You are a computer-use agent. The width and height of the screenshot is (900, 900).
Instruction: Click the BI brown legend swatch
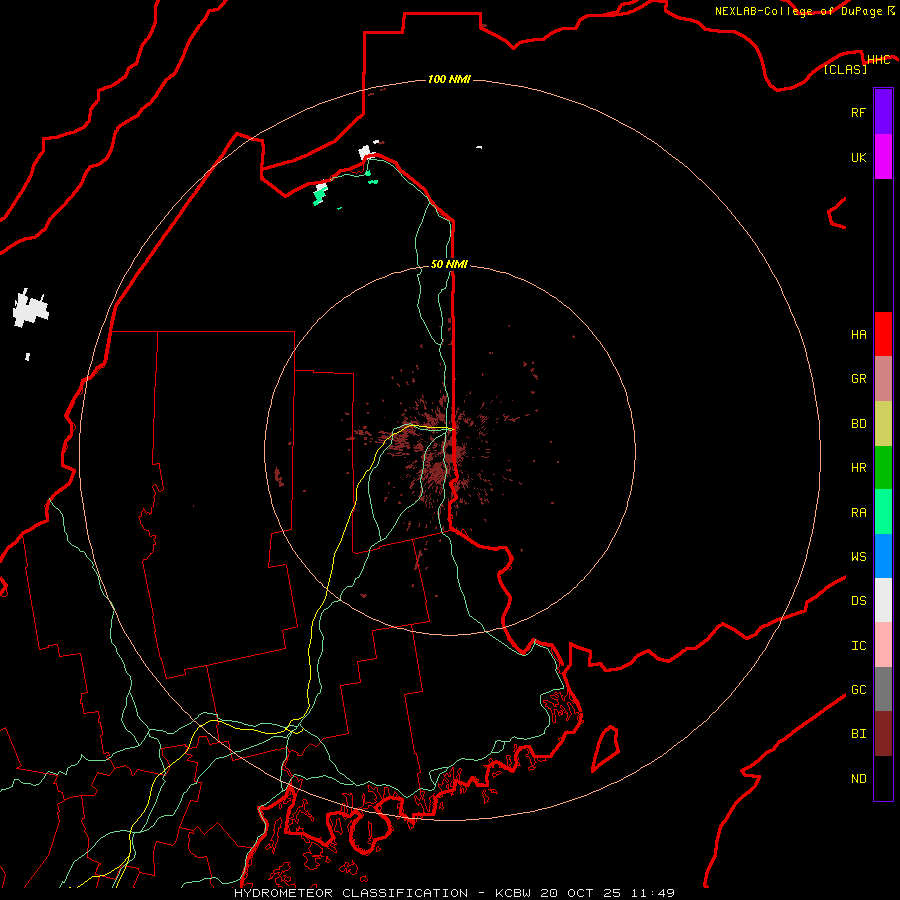[x=883, y=734]
